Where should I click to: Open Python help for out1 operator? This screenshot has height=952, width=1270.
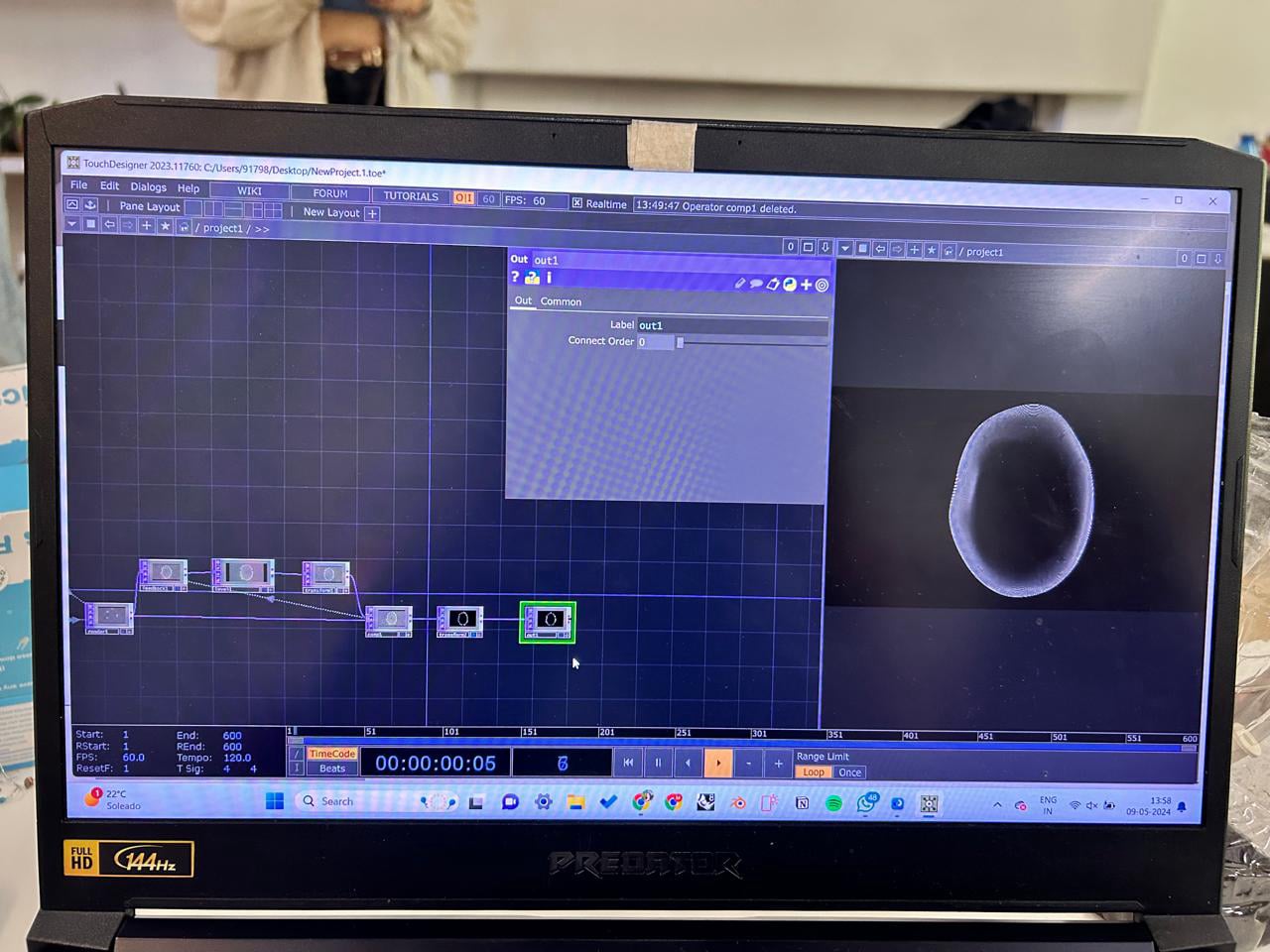[532, 279]
